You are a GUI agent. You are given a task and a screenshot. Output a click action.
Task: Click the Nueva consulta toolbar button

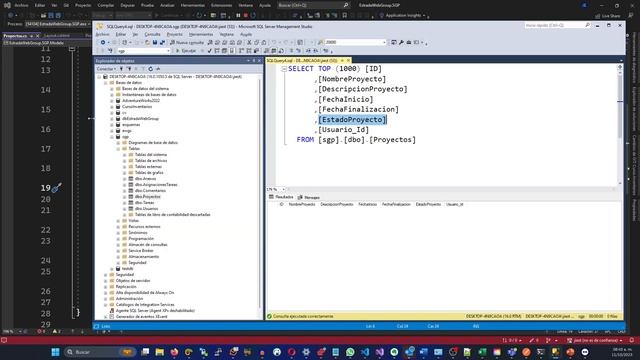[x=187, y=42]
